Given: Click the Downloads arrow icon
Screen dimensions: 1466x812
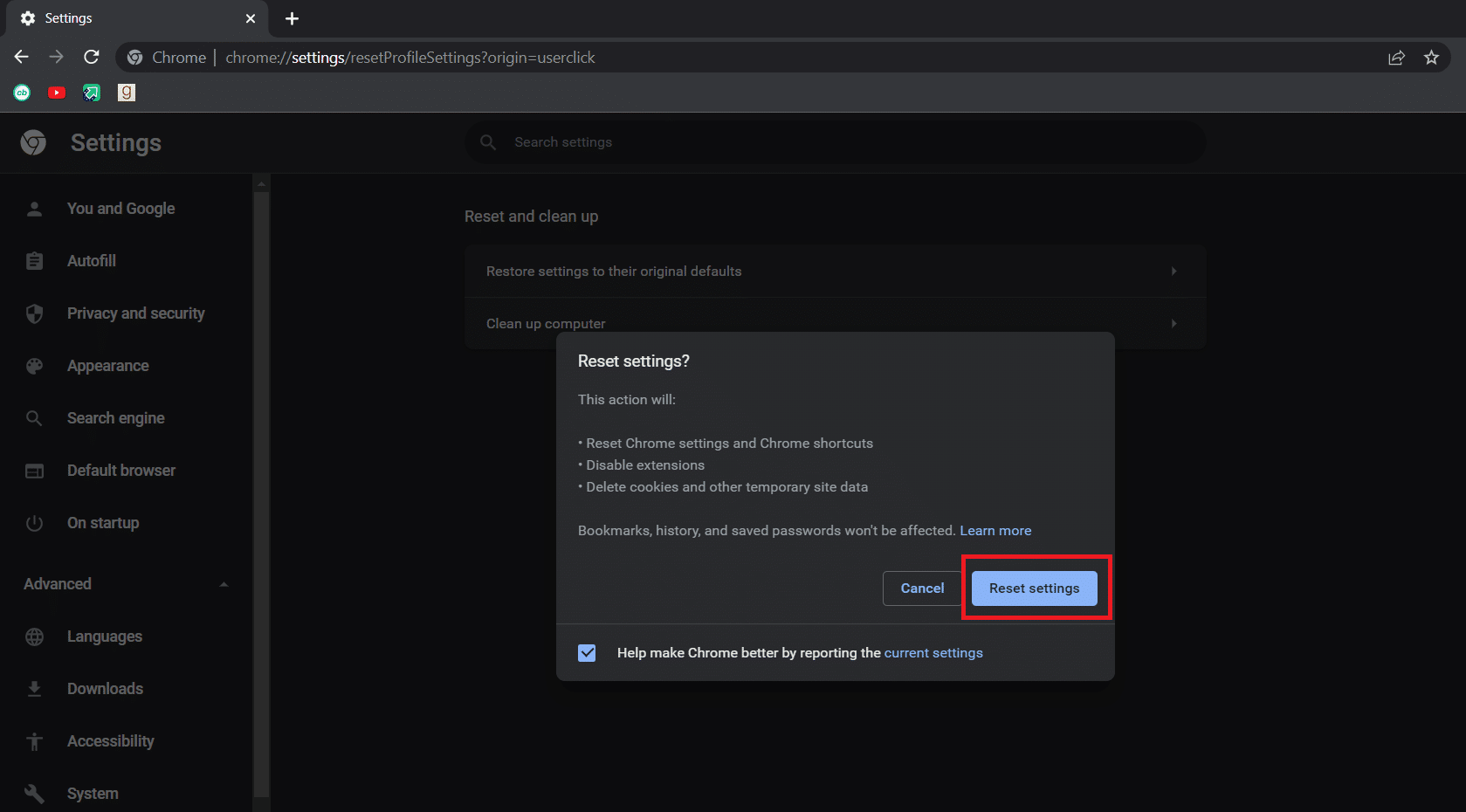Looking at the screenshot, I should pos(34,689).
